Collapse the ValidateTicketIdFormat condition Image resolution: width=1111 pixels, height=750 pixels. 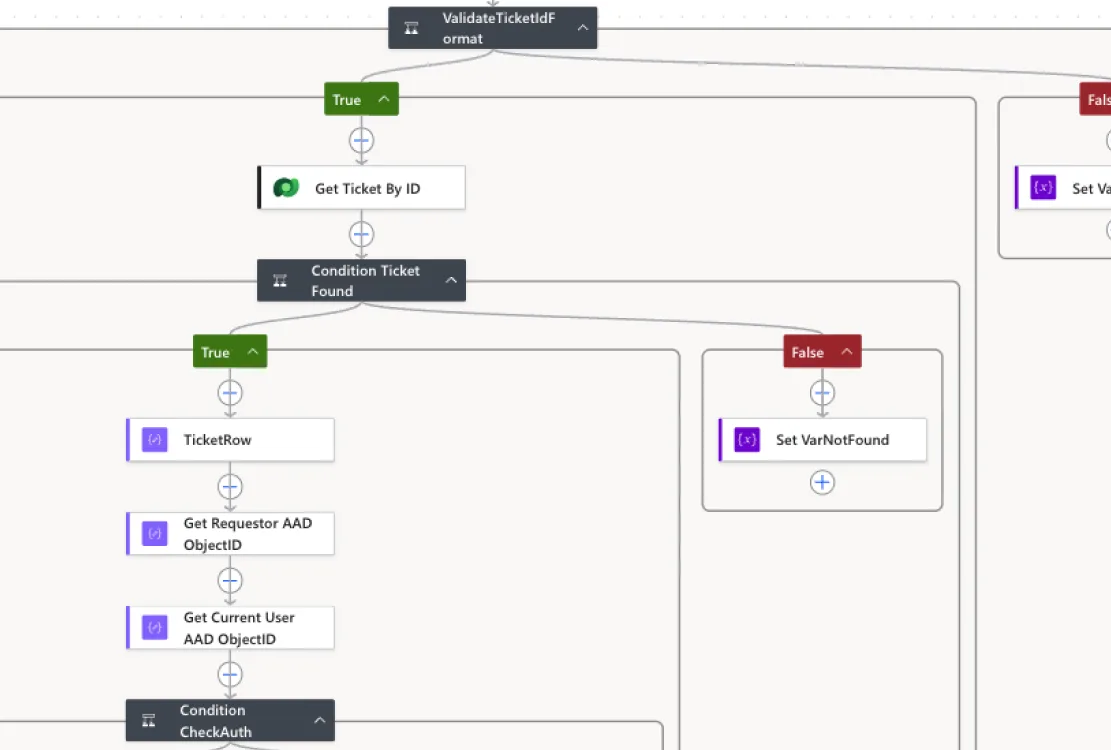click(582, 28)
